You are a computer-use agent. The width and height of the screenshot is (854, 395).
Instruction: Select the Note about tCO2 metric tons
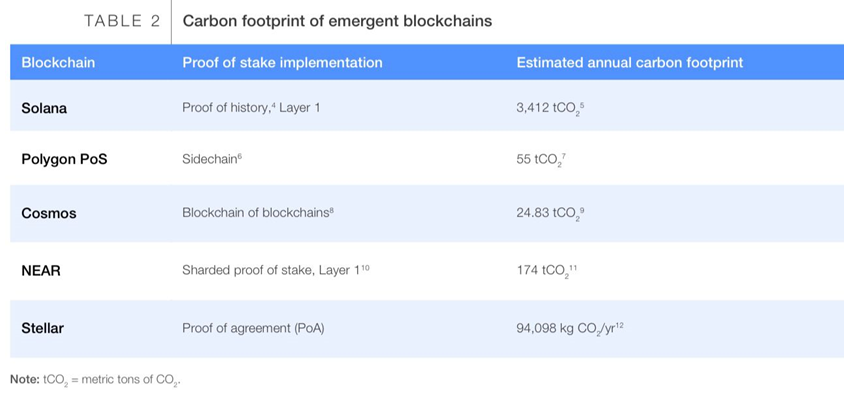[95, 380]
